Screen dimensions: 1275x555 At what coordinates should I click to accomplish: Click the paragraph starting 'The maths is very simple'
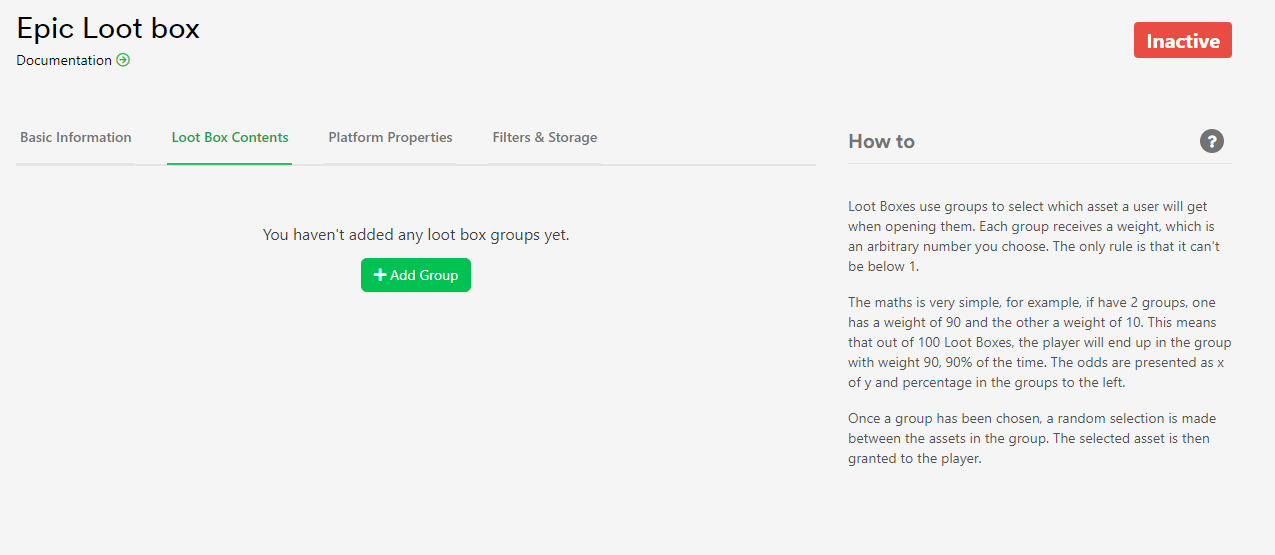(1040, 341)
